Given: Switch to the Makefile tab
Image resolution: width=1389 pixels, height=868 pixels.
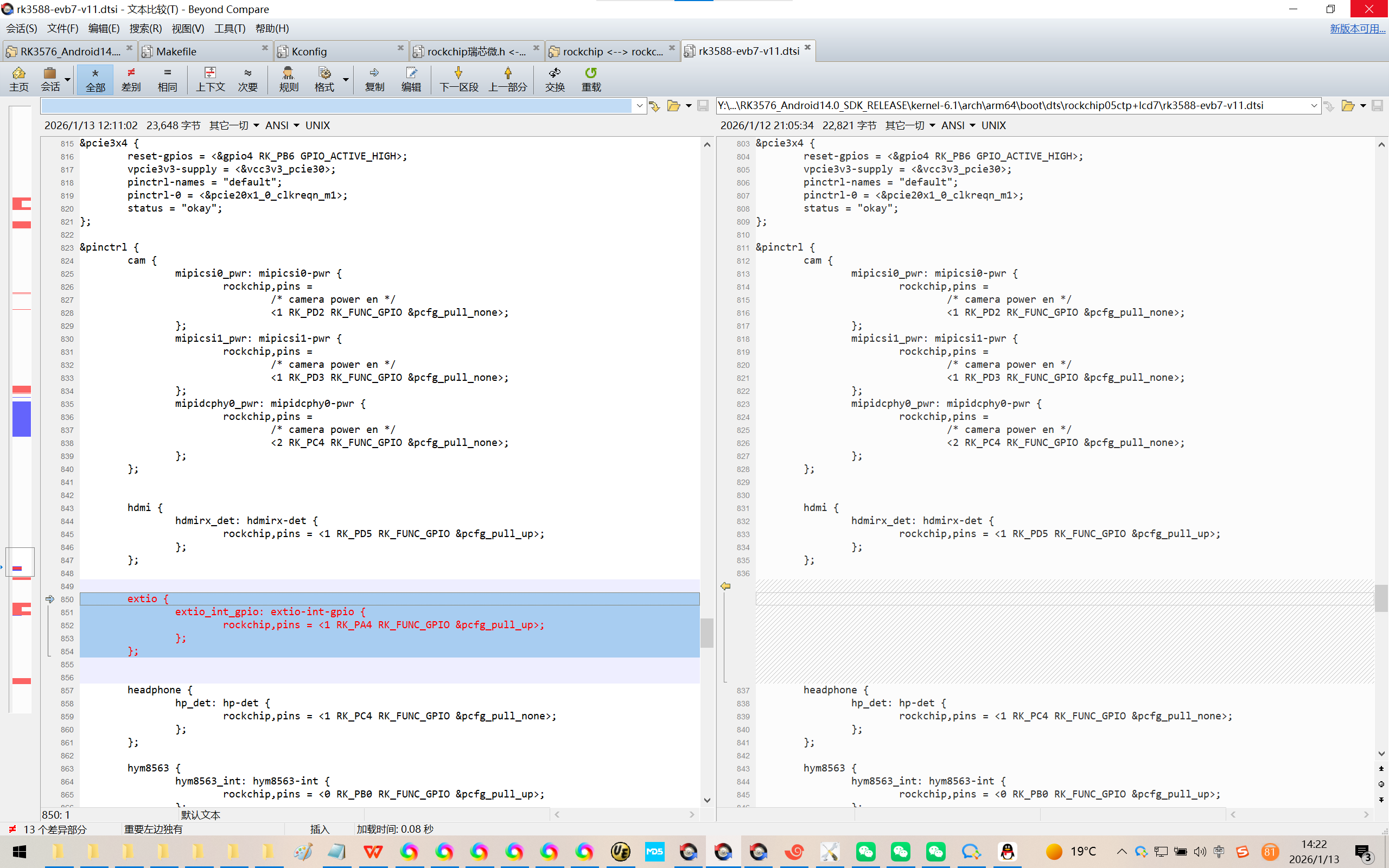Looking at the screenshot, I should click(x=176, y=51).
